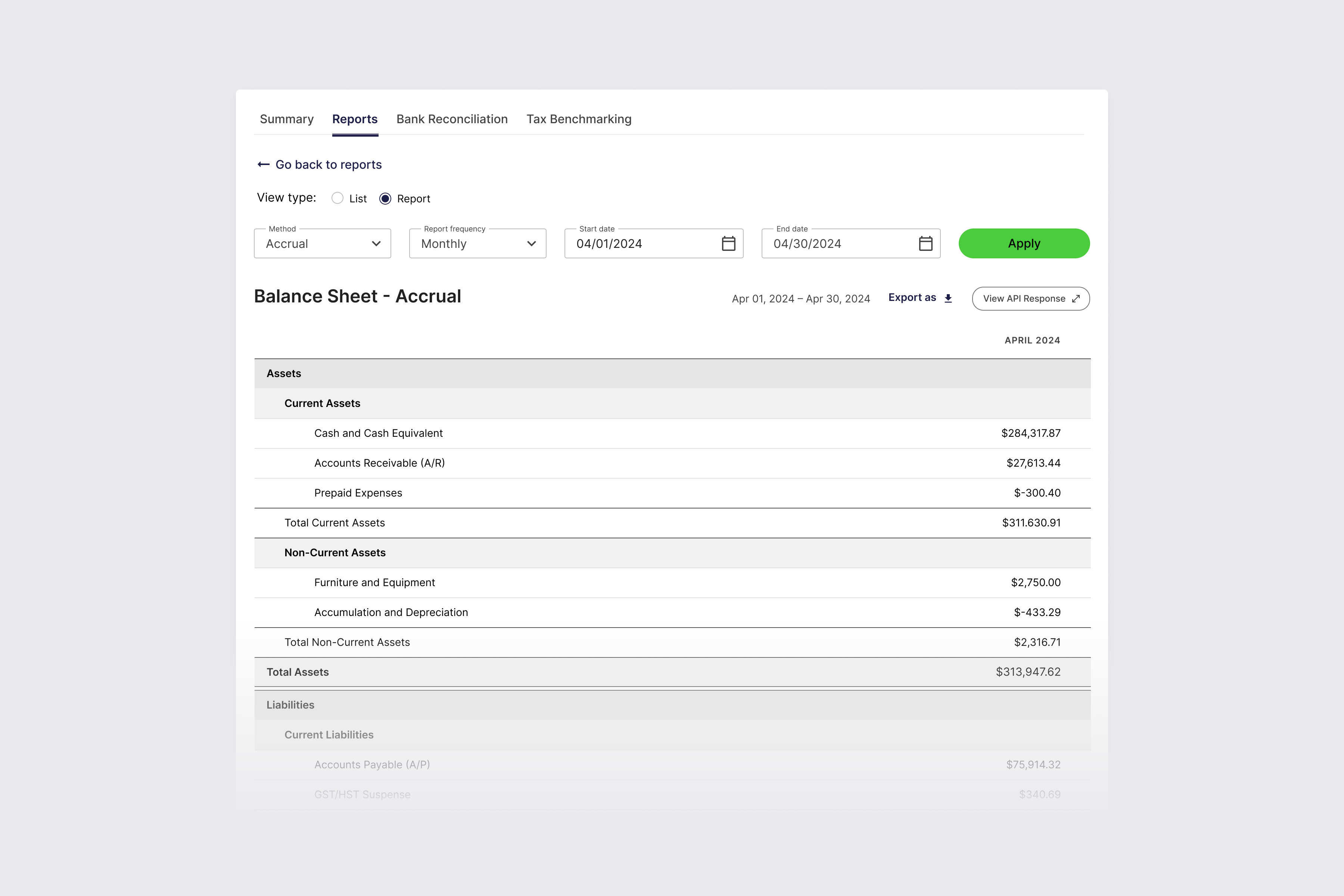Click the chevron in the Method field
Screen dimensions: 1344x896
click(x=376, y=244)
